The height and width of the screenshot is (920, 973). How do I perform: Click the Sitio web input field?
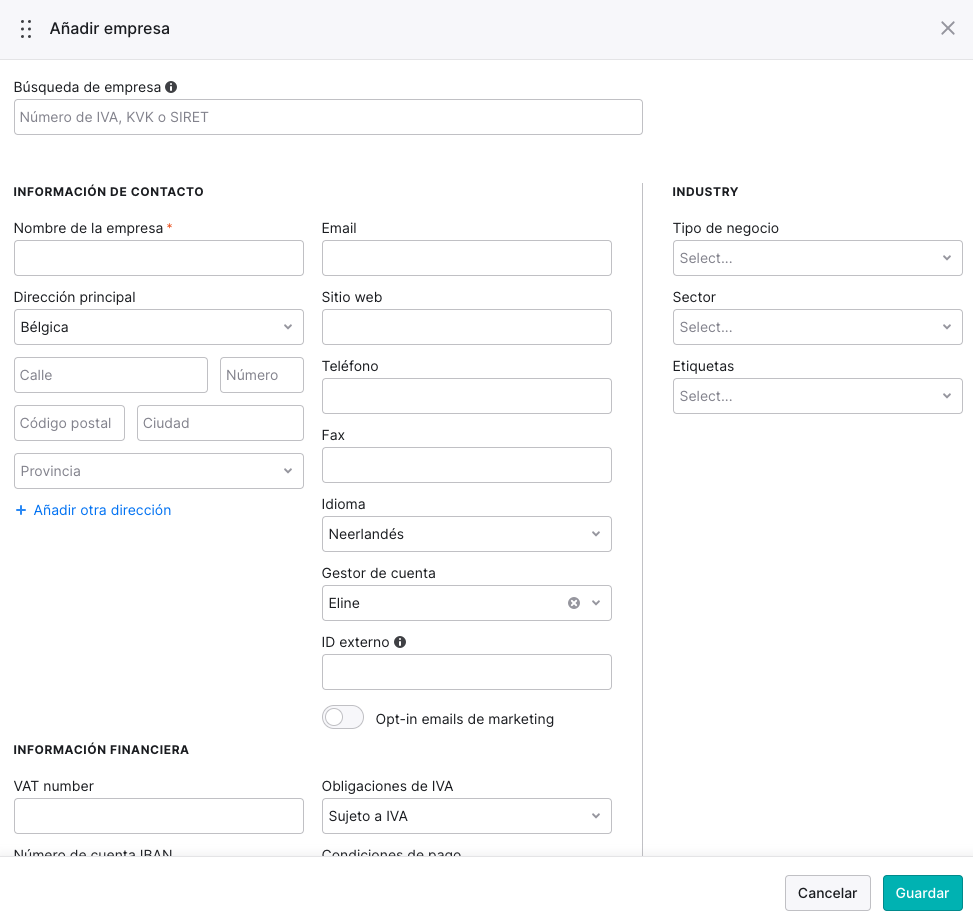click(x=467, y=327)
